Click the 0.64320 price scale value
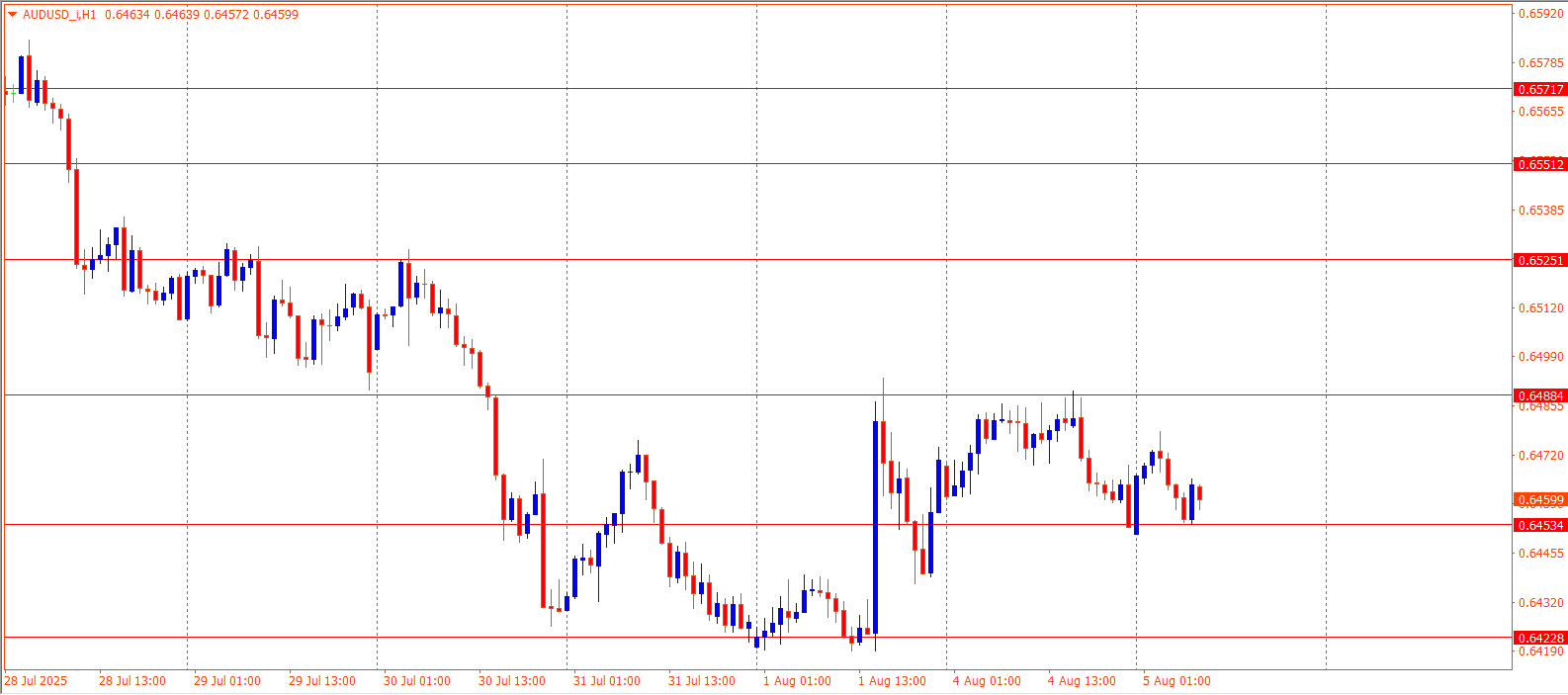 (x=1541, y=603)
